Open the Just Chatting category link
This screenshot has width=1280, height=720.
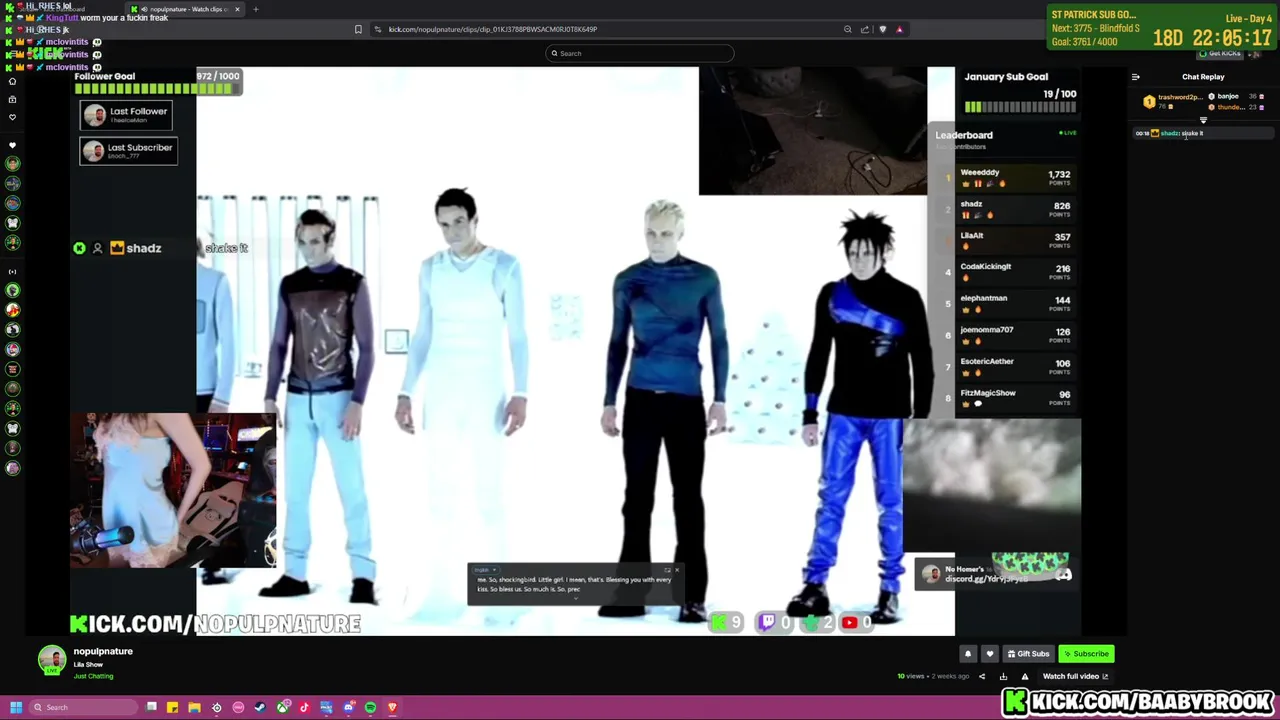click(93, 676)
